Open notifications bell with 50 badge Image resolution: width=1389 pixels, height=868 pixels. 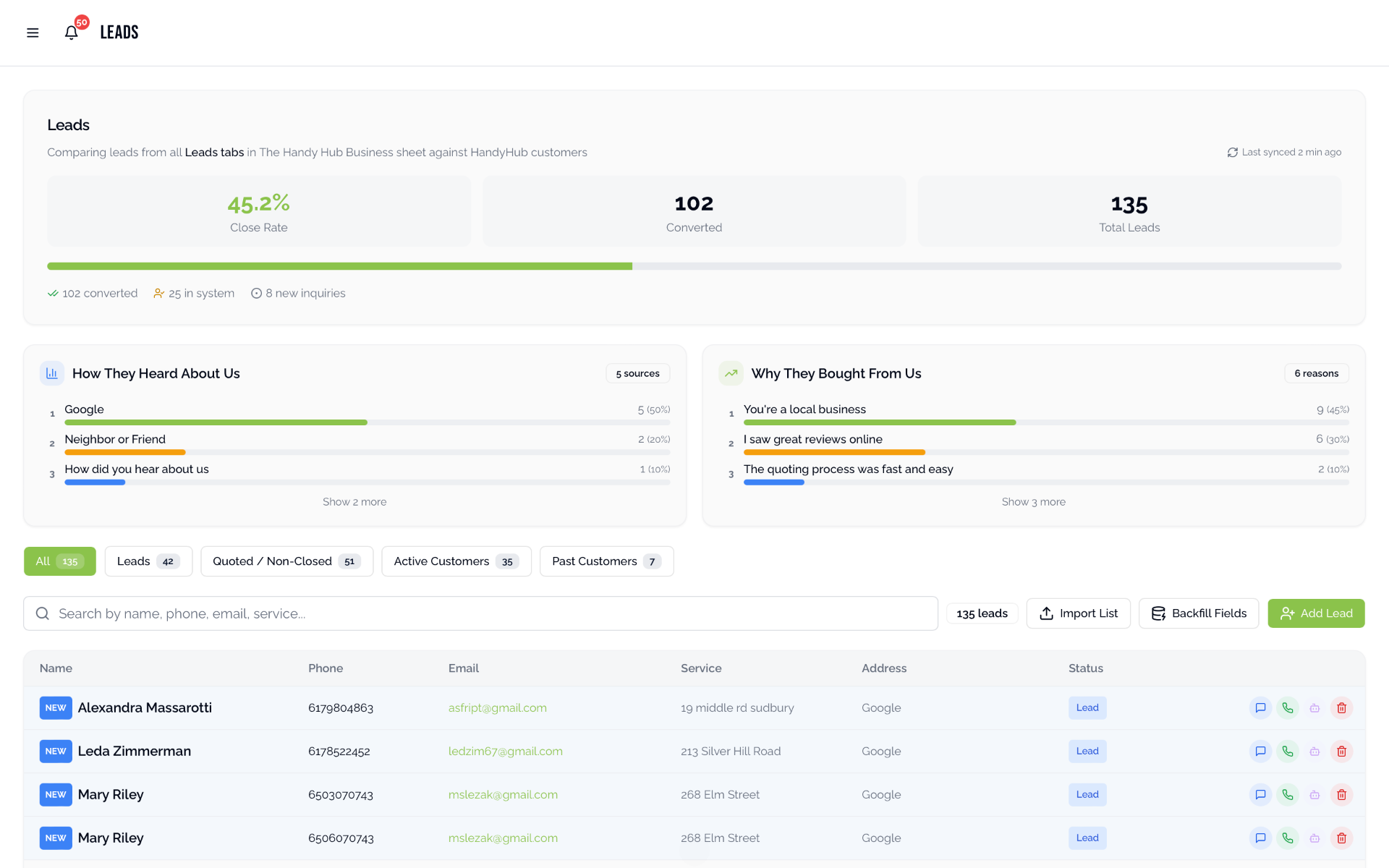coord(72,33)
